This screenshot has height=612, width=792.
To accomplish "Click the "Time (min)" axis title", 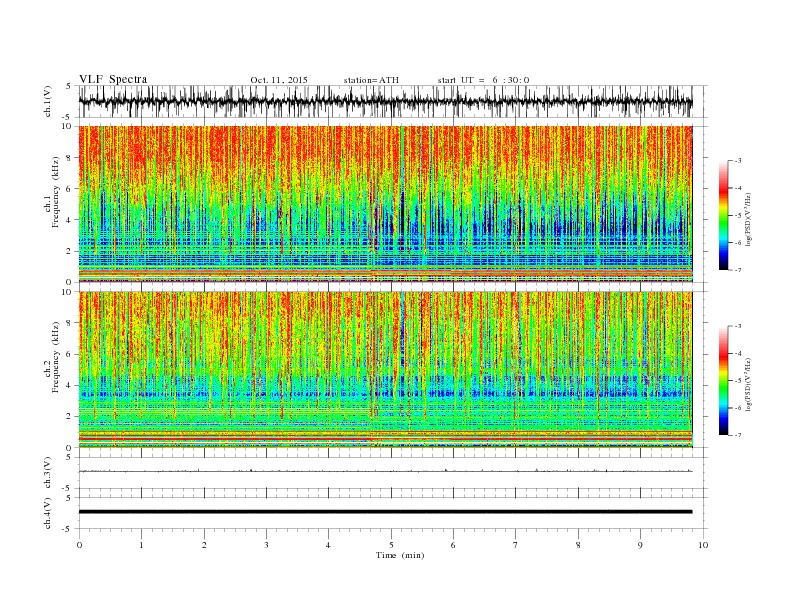I will 400,555.
